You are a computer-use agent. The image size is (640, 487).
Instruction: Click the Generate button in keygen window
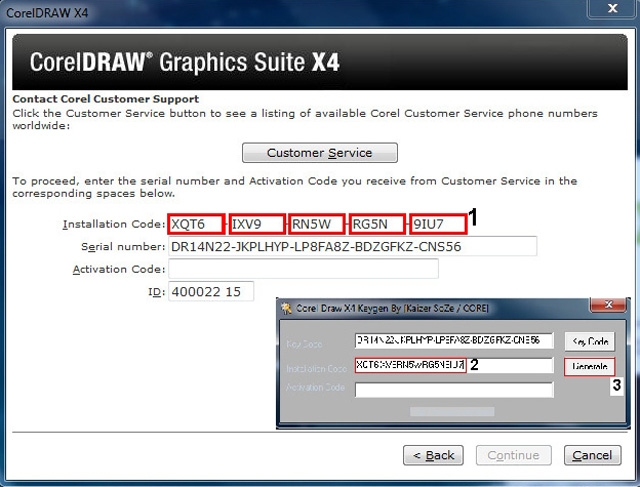pyautogui.click(x=589, y=367)
